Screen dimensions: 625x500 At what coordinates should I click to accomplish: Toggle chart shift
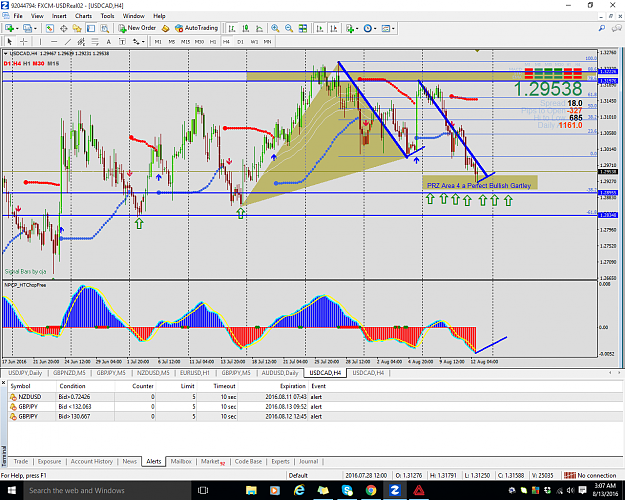(x=334, y=28)
